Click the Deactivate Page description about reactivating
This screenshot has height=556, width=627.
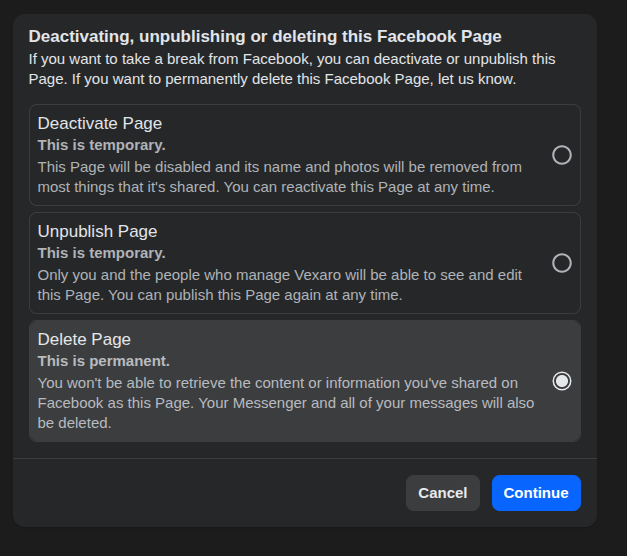[x=280, y=177]
